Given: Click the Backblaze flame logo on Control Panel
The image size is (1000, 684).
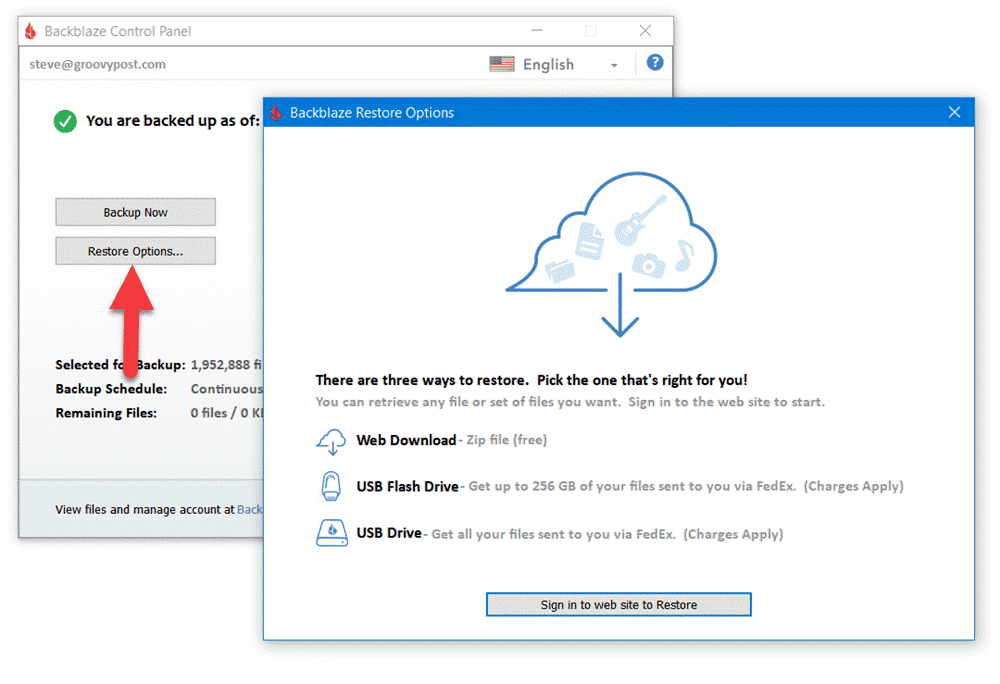Looking at the screenshot, I should click(31, 31).
